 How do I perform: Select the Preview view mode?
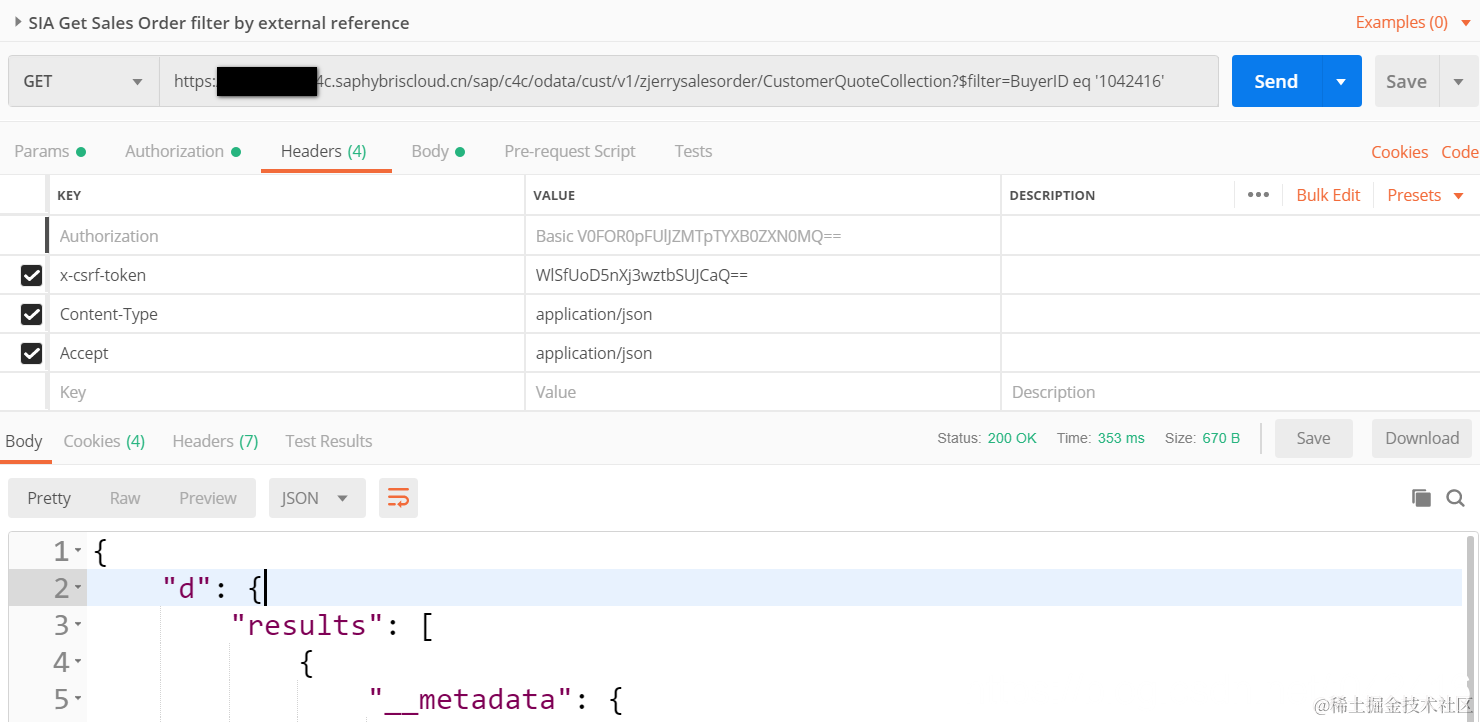208,498
